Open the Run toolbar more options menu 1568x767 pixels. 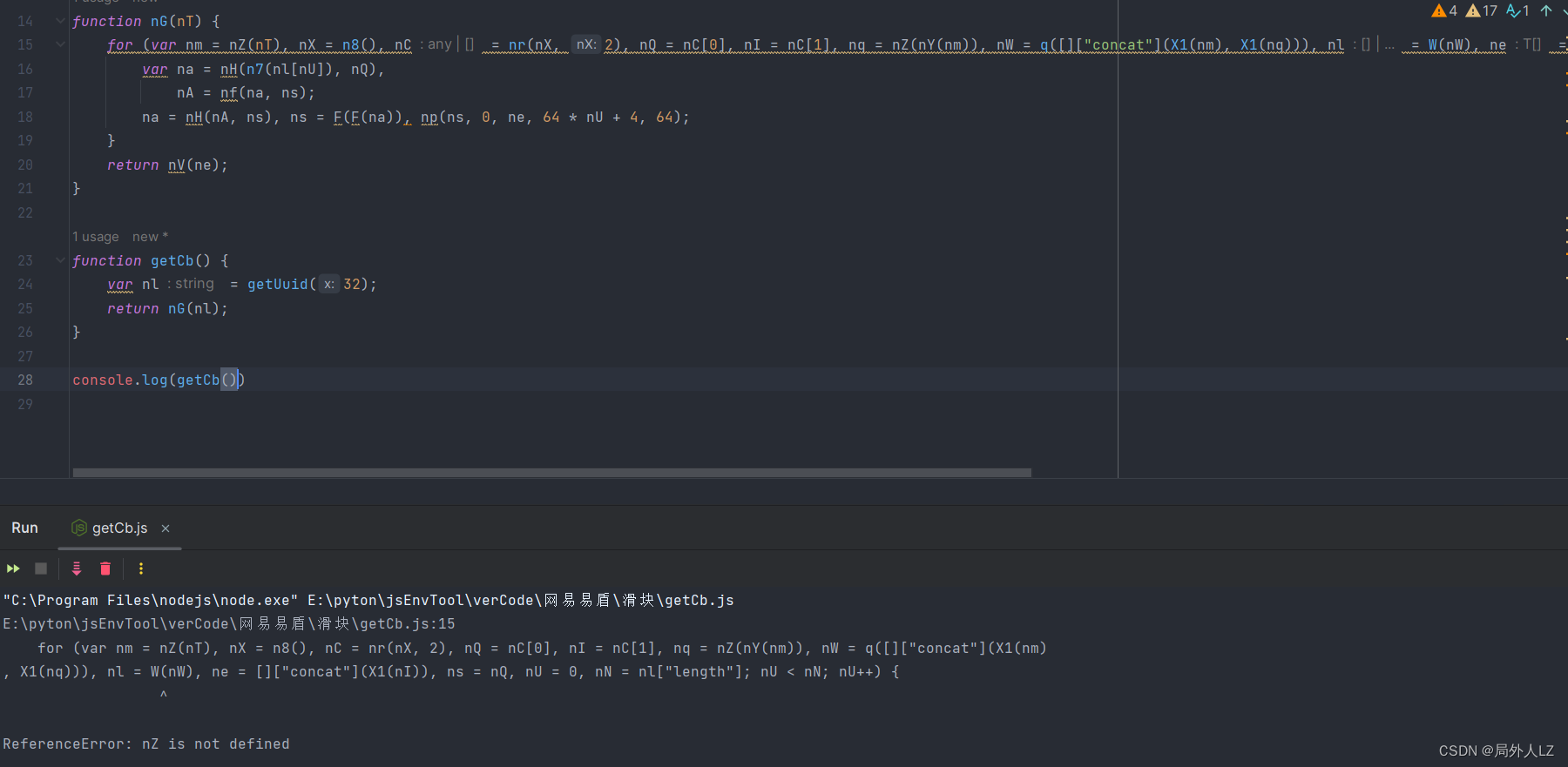[141, 569]
